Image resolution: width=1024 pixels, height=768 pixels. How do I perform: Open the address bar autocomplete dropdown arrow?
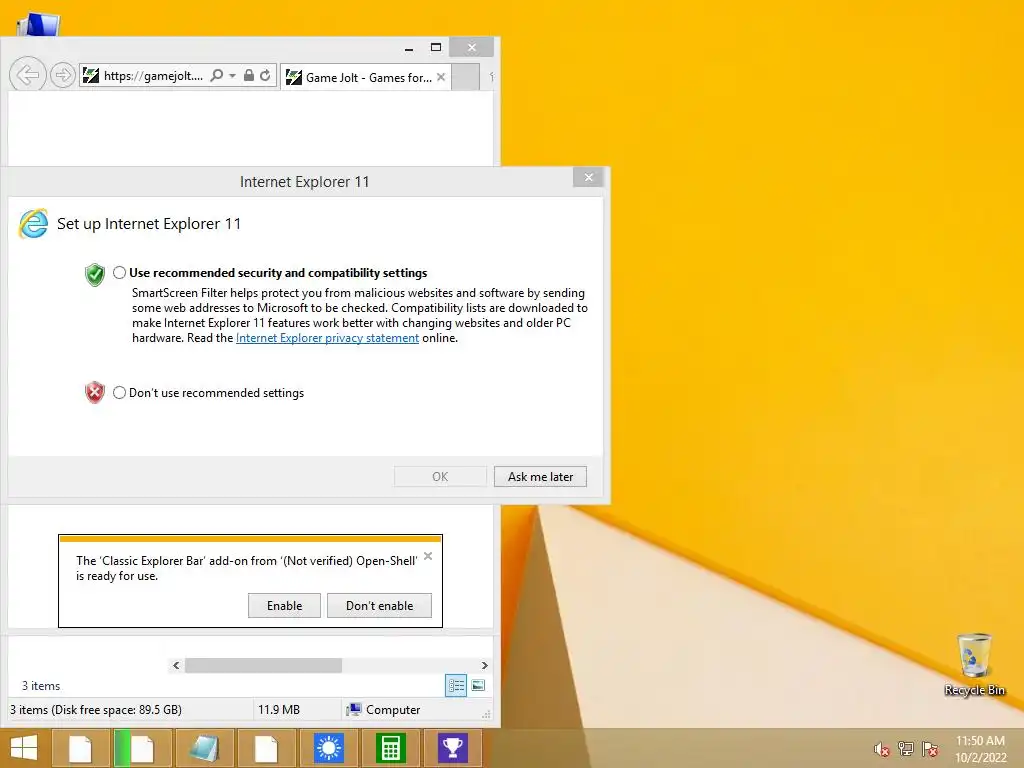(x=232, y=76)
